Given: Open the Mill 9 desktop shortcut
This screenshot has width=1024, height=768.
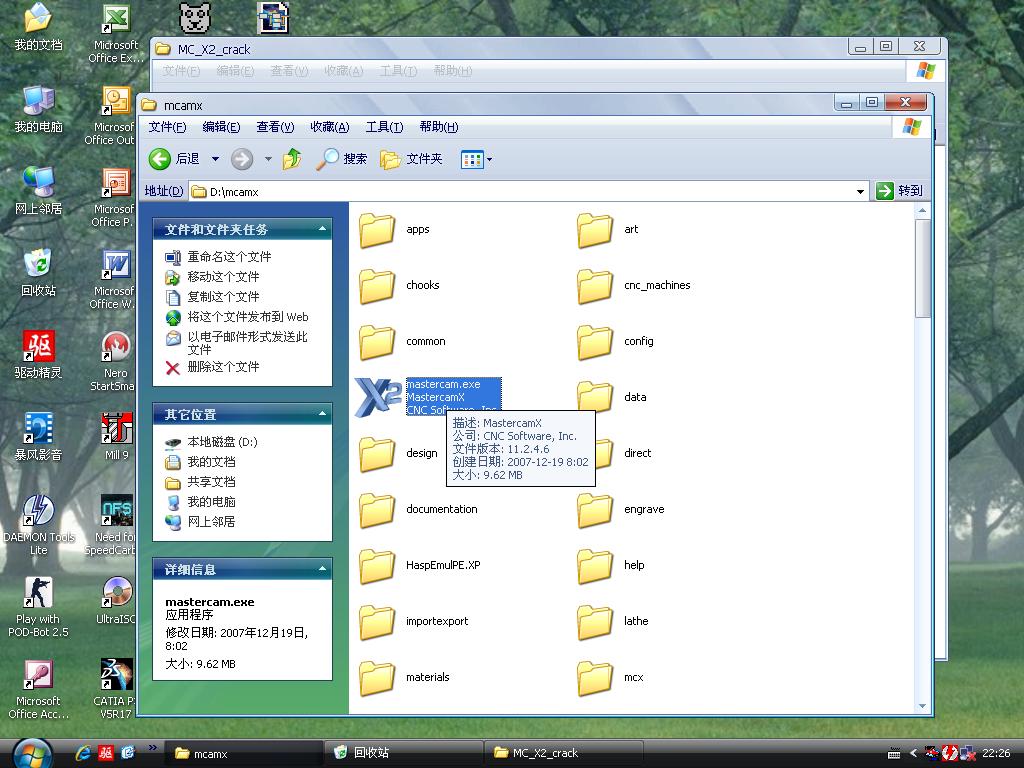Looking at the screenshot, I should pyautogui.click(x=116, y=436).
